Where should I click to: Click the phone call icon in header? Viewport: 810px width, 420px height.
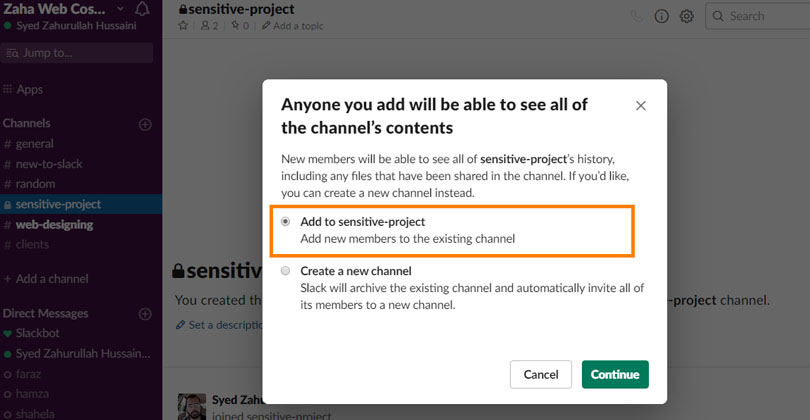click(638, 16)
